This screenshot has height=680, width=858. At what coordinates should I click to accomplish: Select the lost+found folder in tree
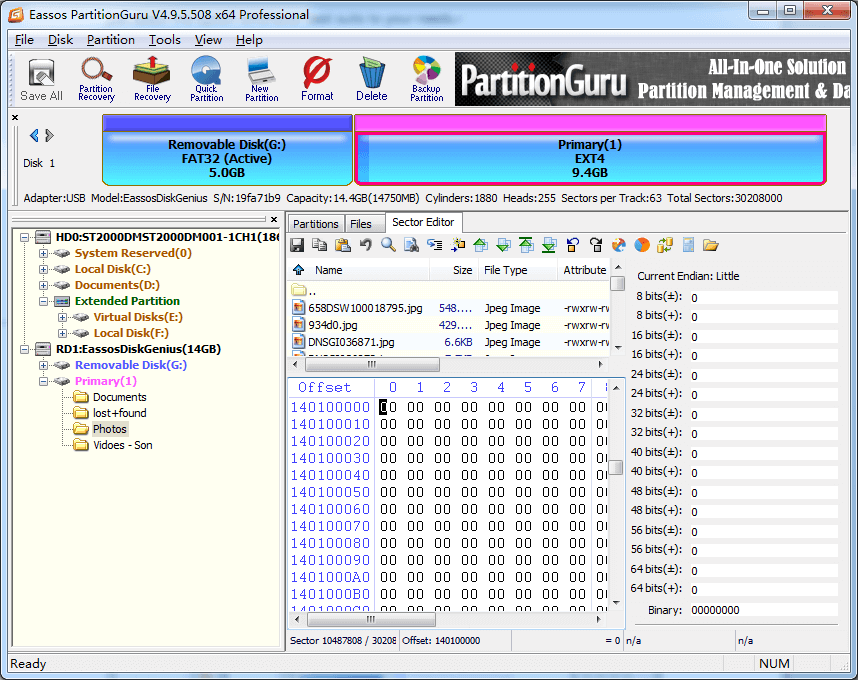coord(119,413)
